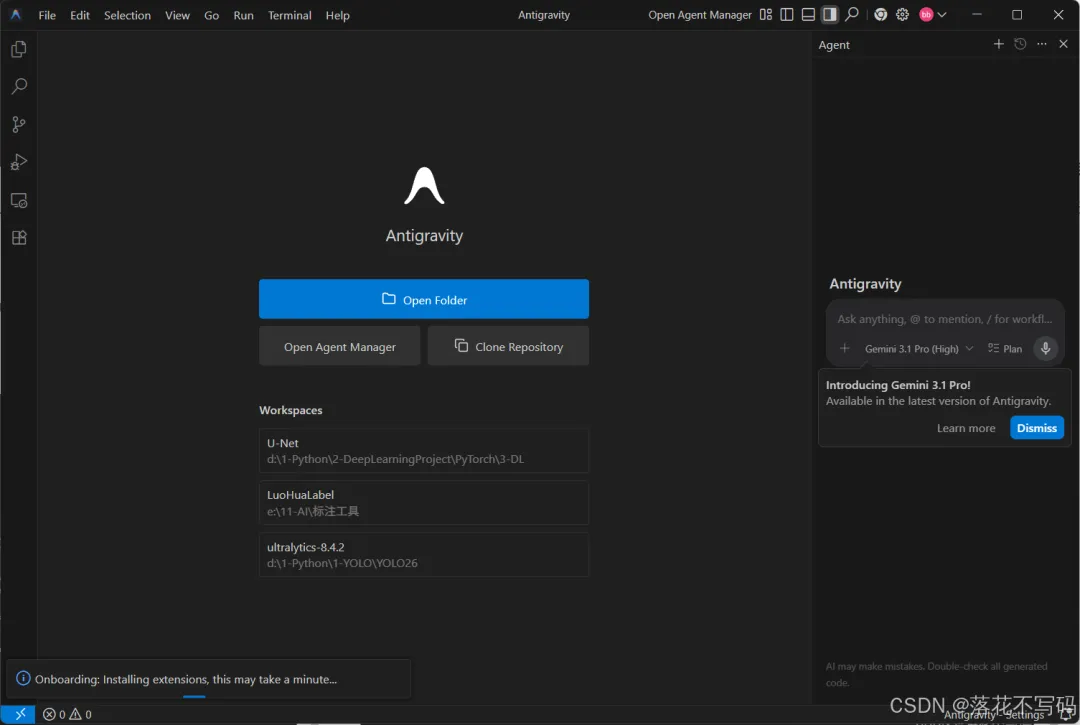Open the Edit menu
Image resolution: width=1080 pixels, height=725 pixels.
click(x=80, y=15)
